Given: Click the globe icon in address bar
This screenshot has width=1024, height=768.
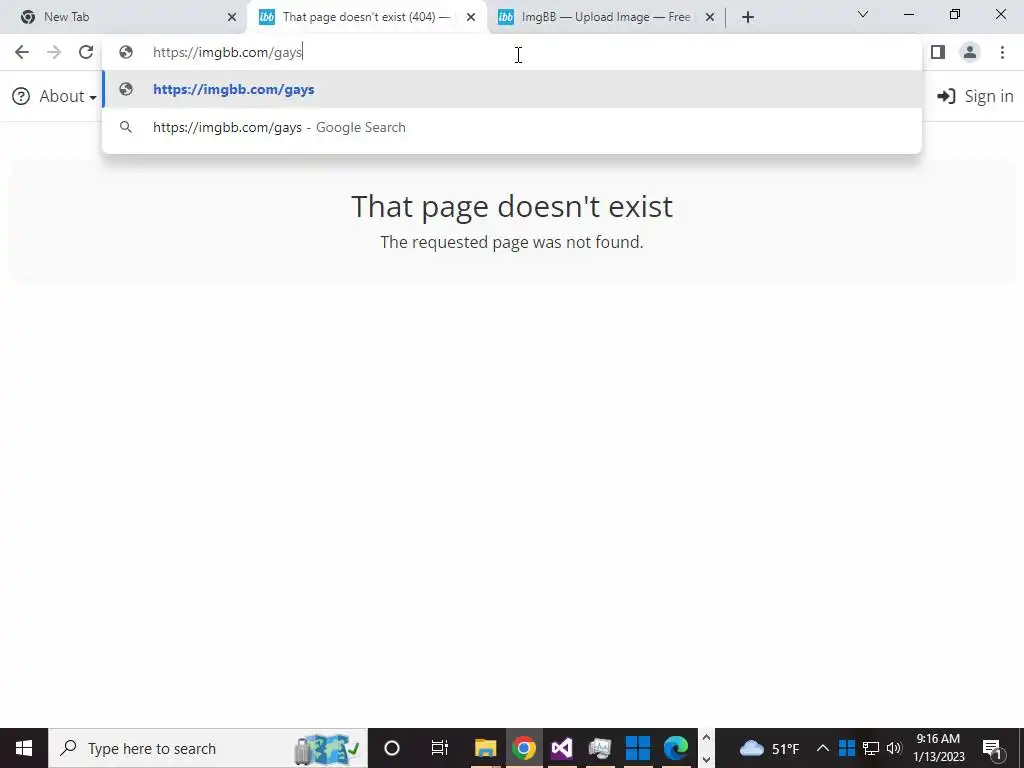Looking at the screenshot, I should tap(126, 52).
